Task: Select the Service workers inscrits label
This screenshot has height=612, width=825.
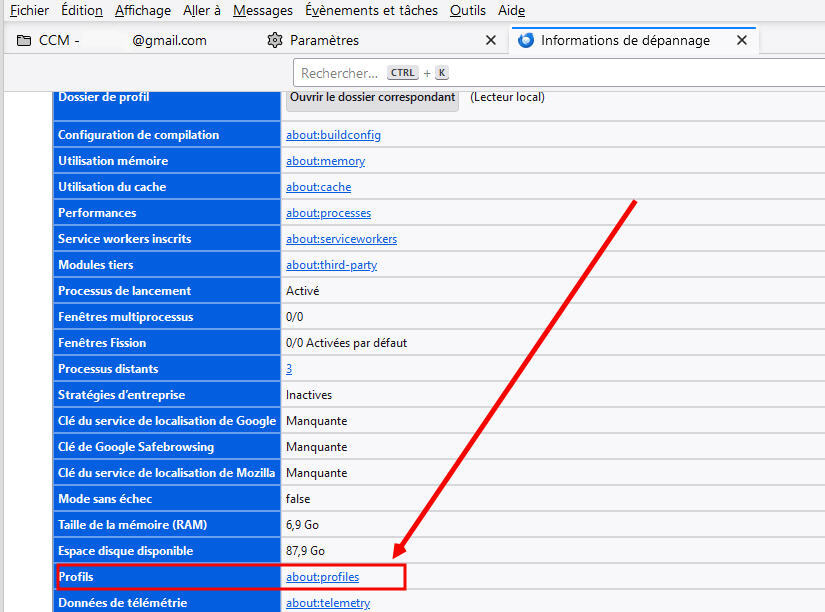Action: coord(125,239)
